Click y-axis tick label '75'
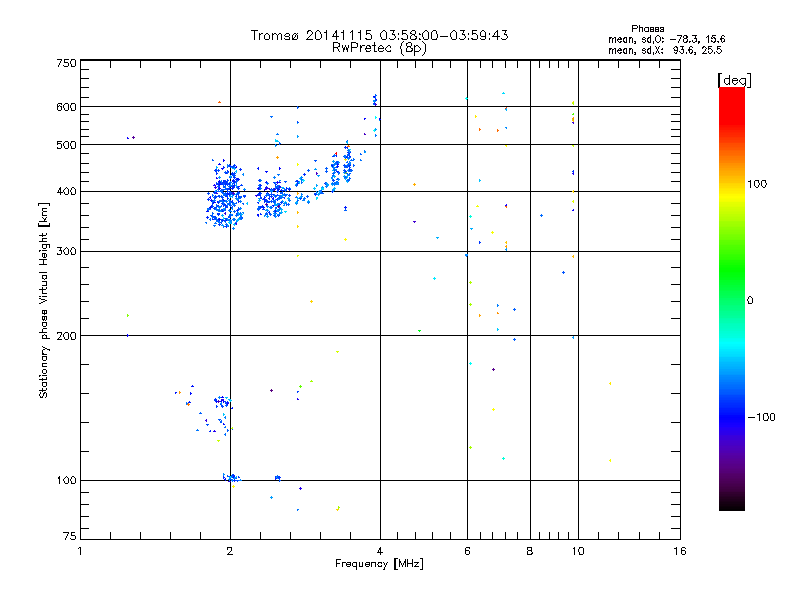 click(x=70, y=536)
